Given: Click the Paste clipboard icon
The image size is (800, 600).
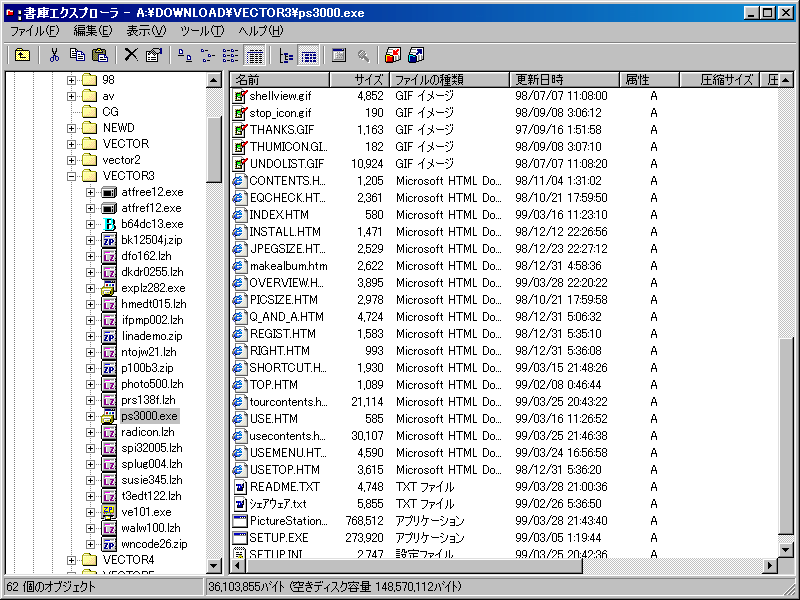Looking at the screenshot, I should click(99, 55).
